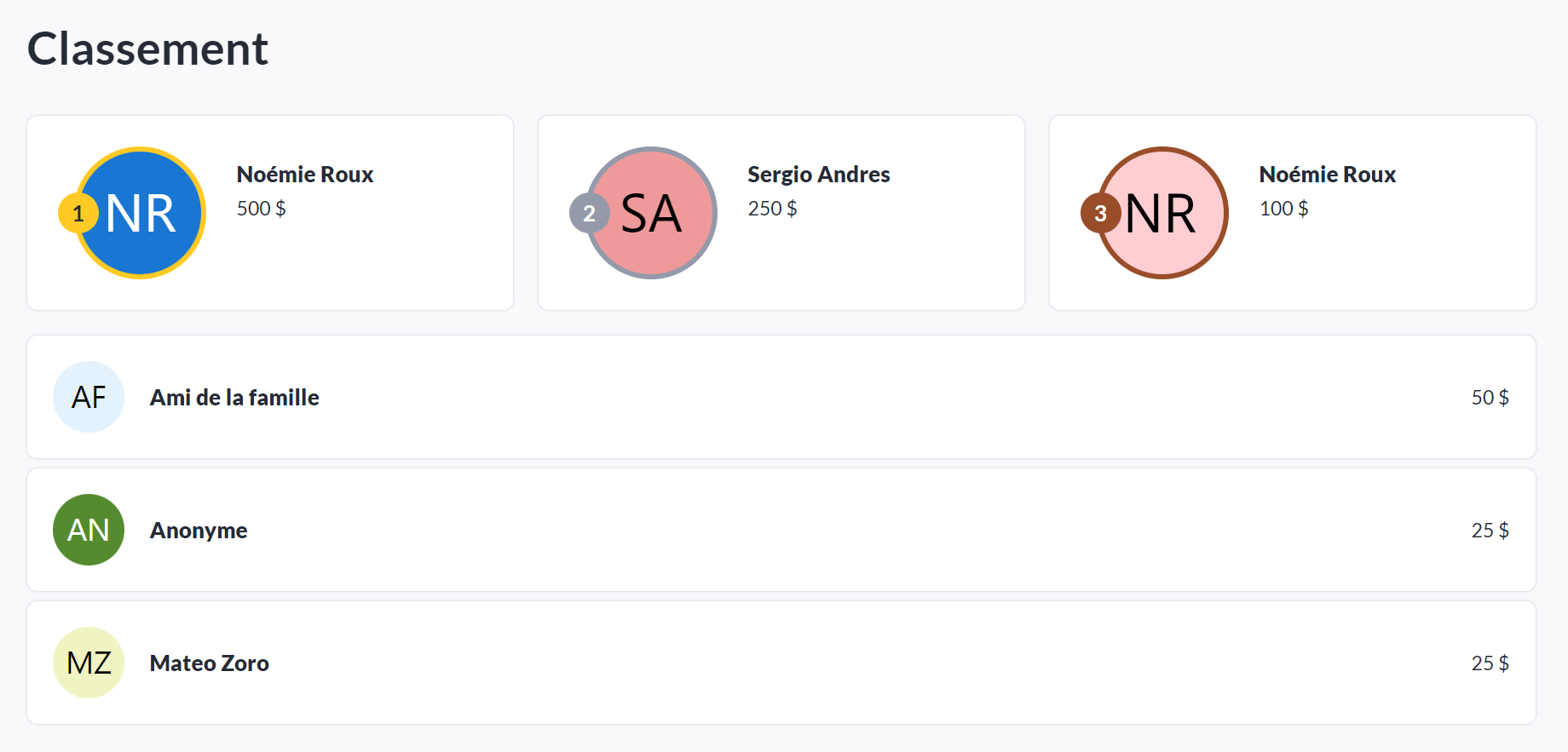Click the MZ avatar circle
Screen dimensions: 1568x752
pyautogui.click(x=89, y=663)
